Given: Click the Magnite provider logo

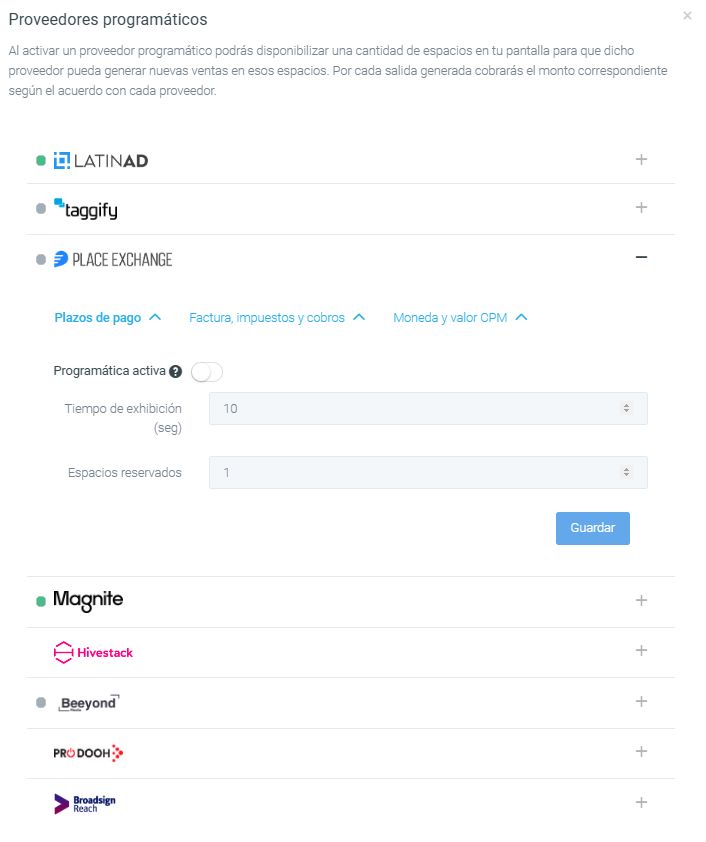Looking at the screenshot, I should coord(88,600).
